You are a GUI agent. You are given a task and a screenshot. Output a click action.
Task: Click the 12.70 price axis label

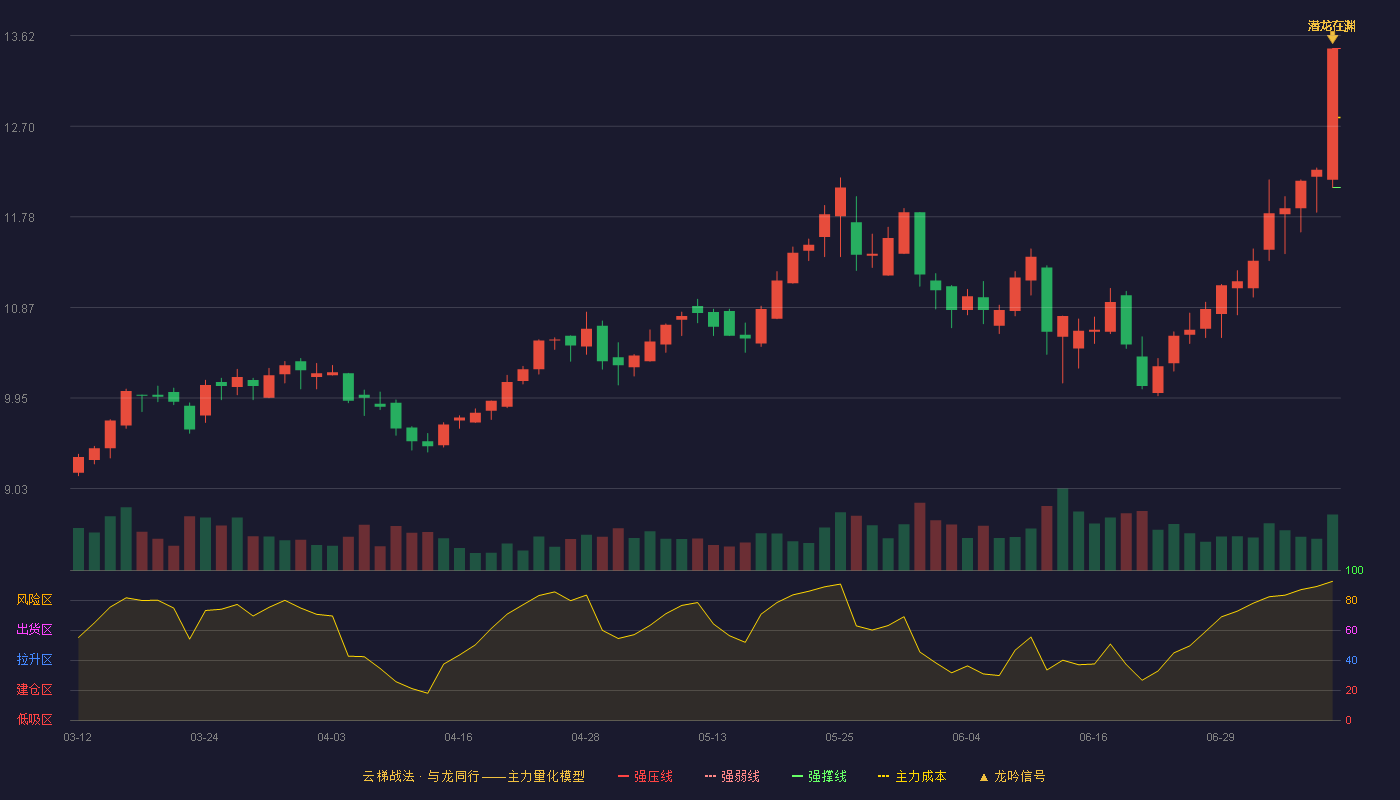19,128
